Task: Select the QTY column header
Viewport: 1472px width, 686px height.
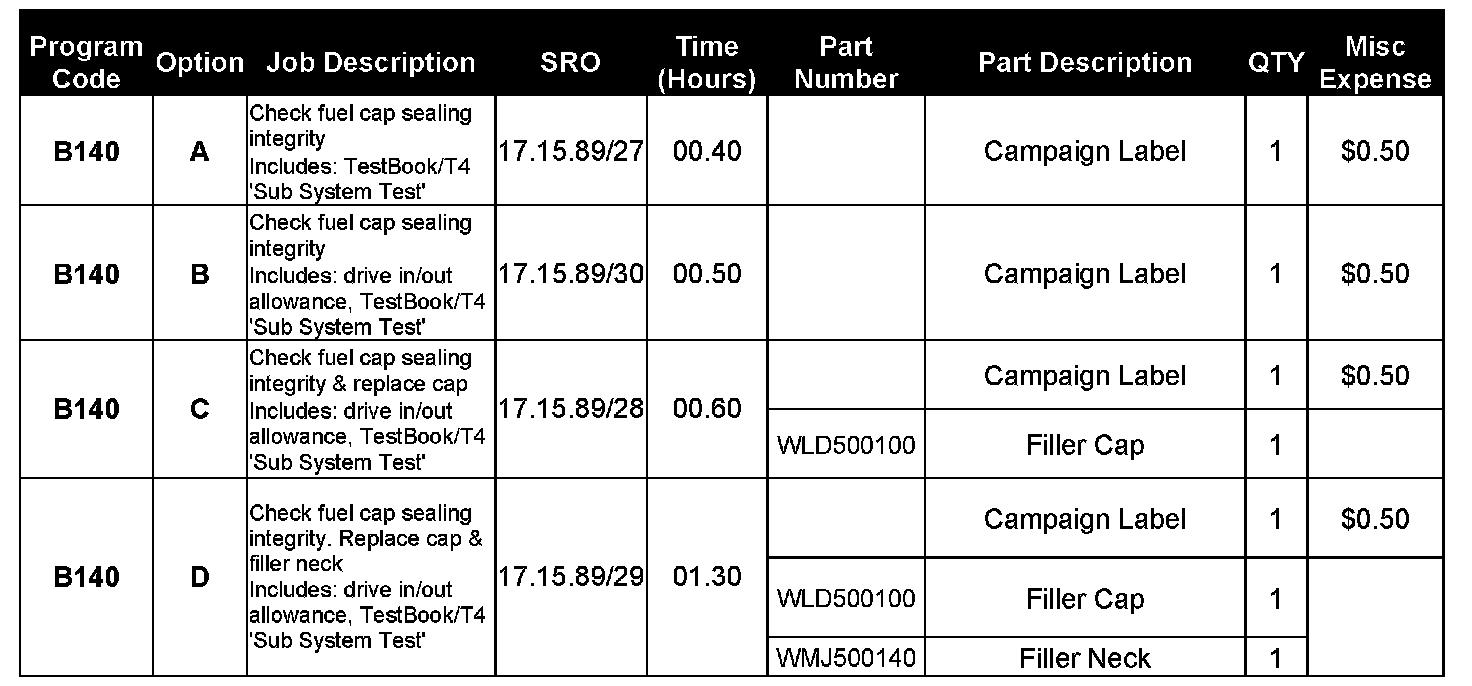Action: pos(1276,62)
